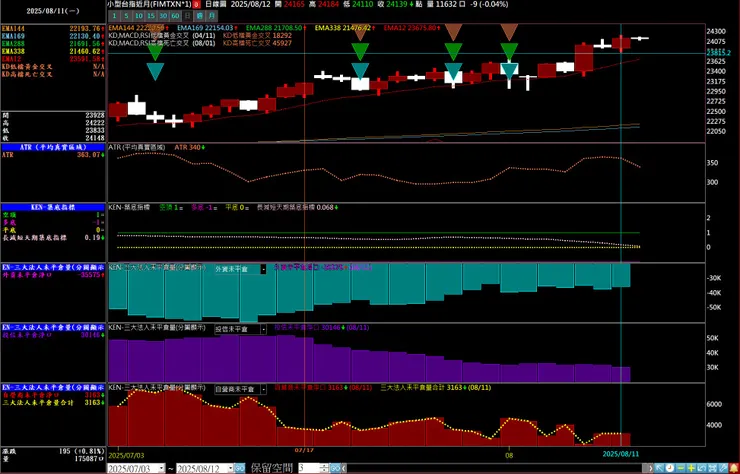Click the EMA288 21708.50 chart legend
The height and width of the screenshot is (474, 740).
(x=276, y=28)
